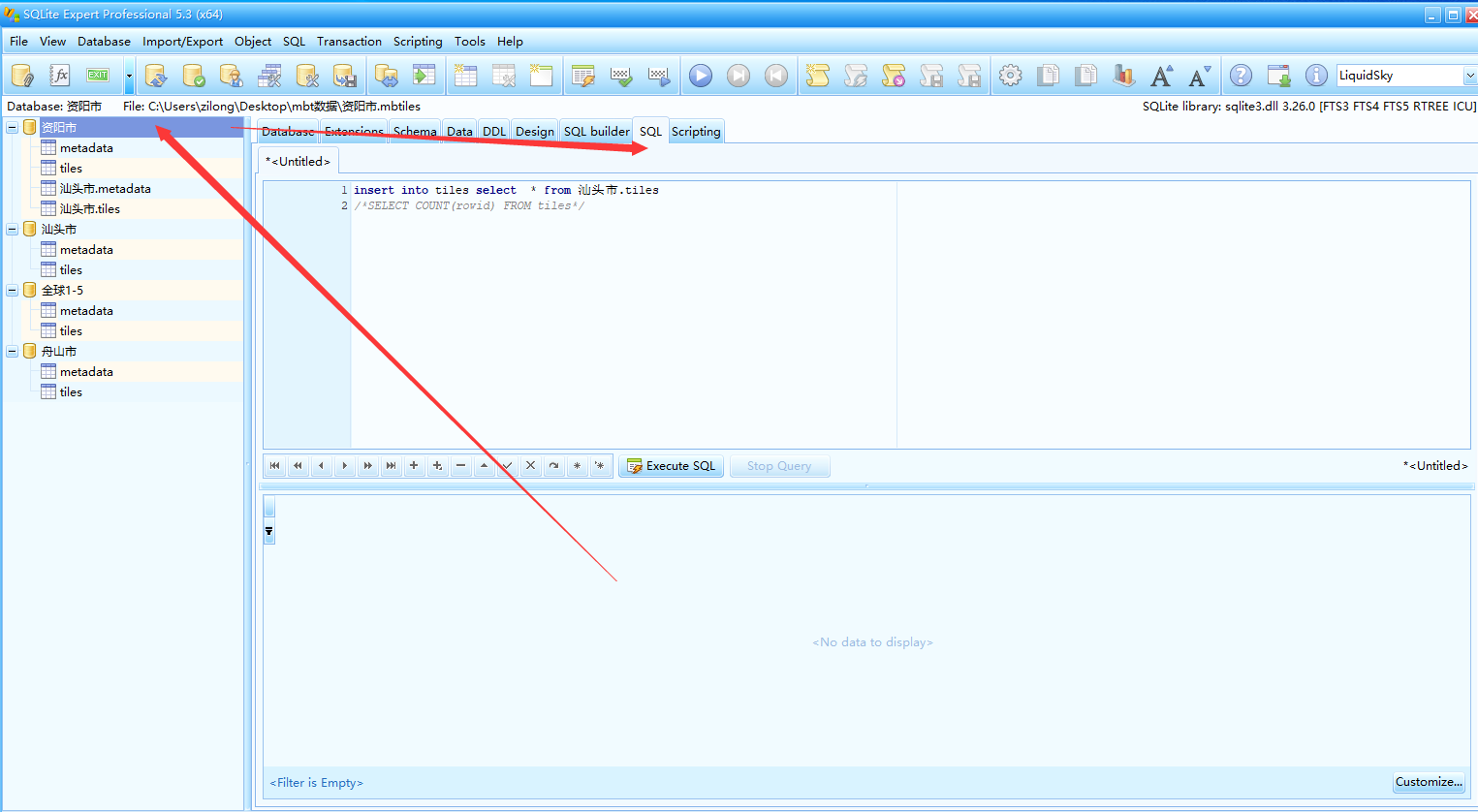This screenshot has height=812, width=1478.
Task: Click the Customize... filter button
Action: 1429,782
